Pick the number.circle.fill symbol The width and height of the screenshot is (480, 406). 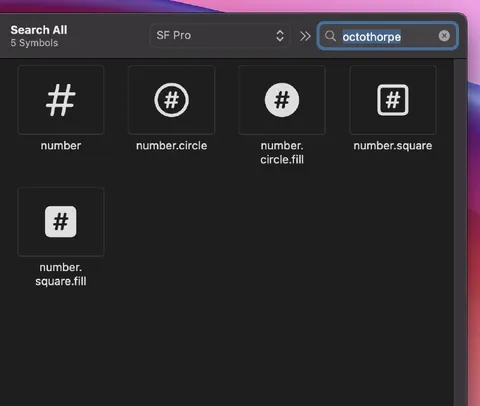point(282,100)
